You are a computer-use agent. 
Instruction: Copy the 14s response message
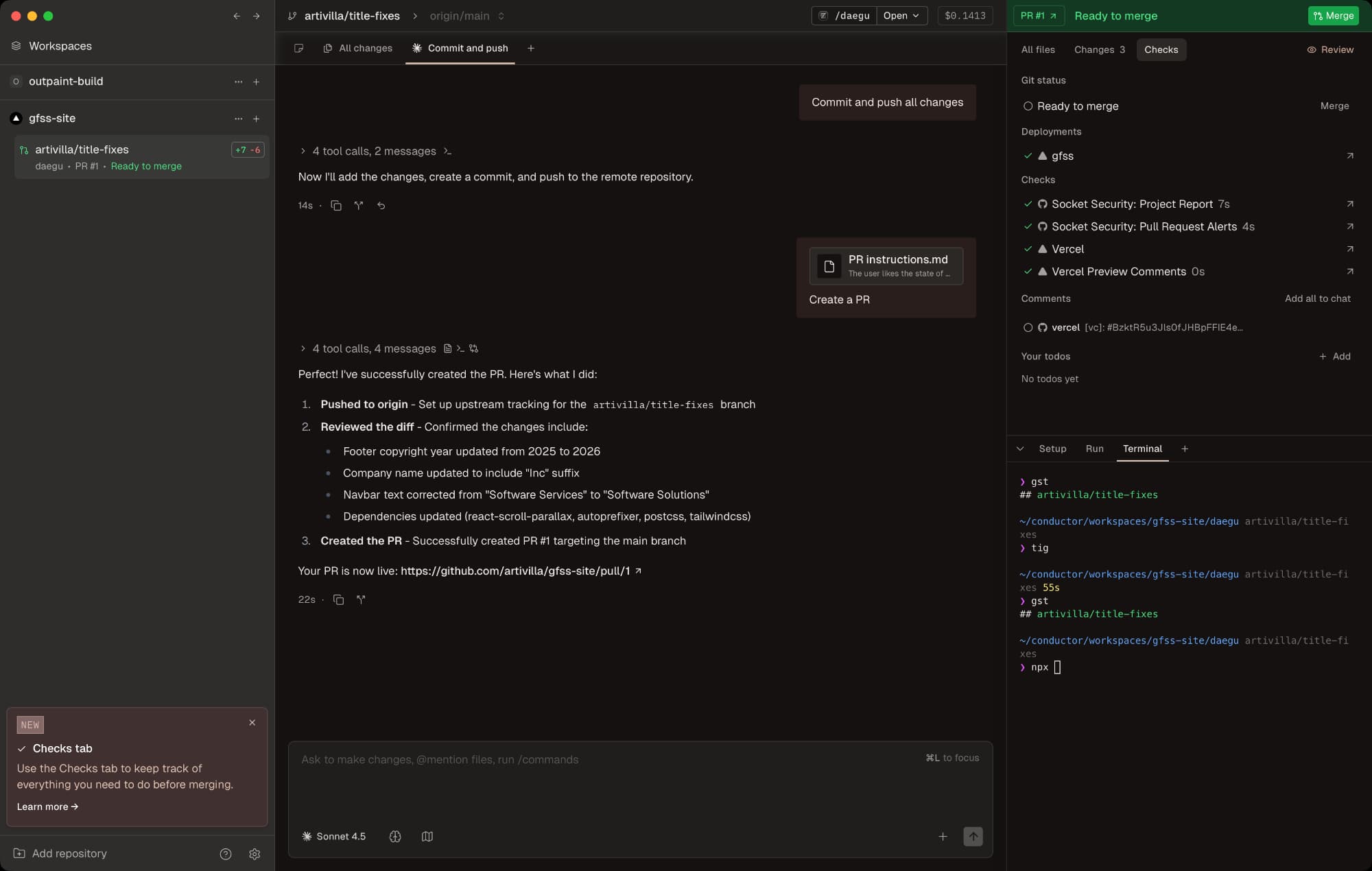[336, 206]
